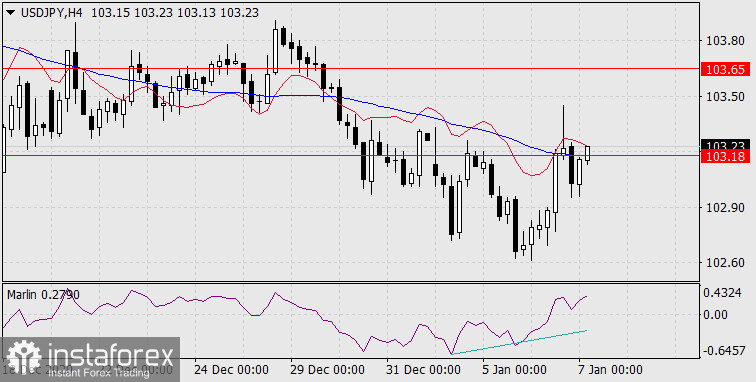Image resolution: width=756 pixels, height=382 pixels.
Task: Select the red 103.65 price level label
Action: pyautogui.click(x=725, y=69)
